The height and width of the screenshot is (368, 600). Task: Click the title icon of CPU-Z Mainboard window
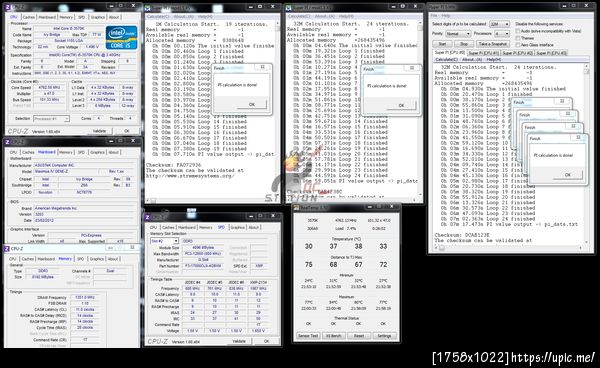point(8,142)
